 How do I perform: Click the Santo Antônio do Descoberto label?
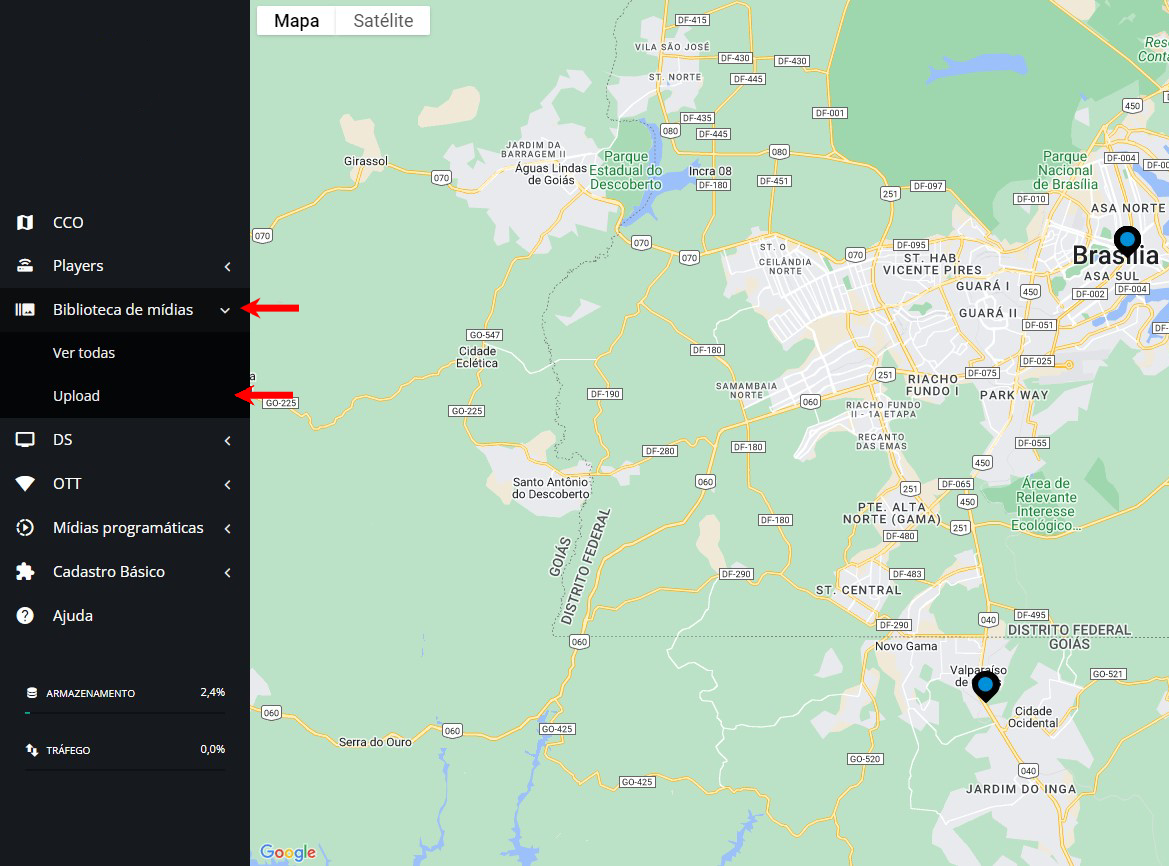pos(550,488)
